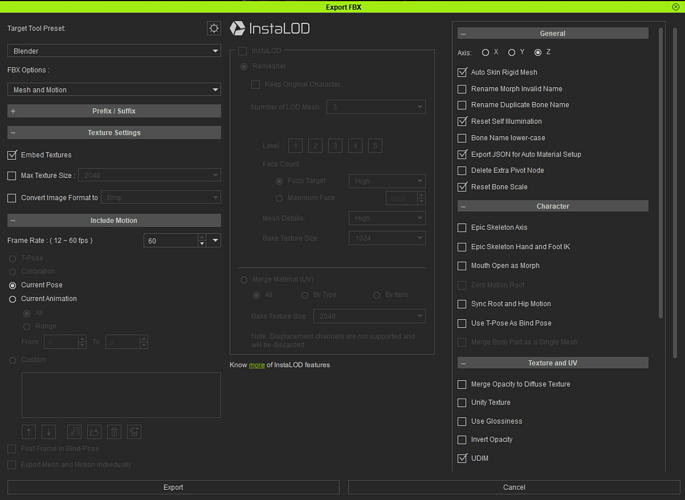
Task: Collapse the Character section
Action: click(x=553, y=206)
